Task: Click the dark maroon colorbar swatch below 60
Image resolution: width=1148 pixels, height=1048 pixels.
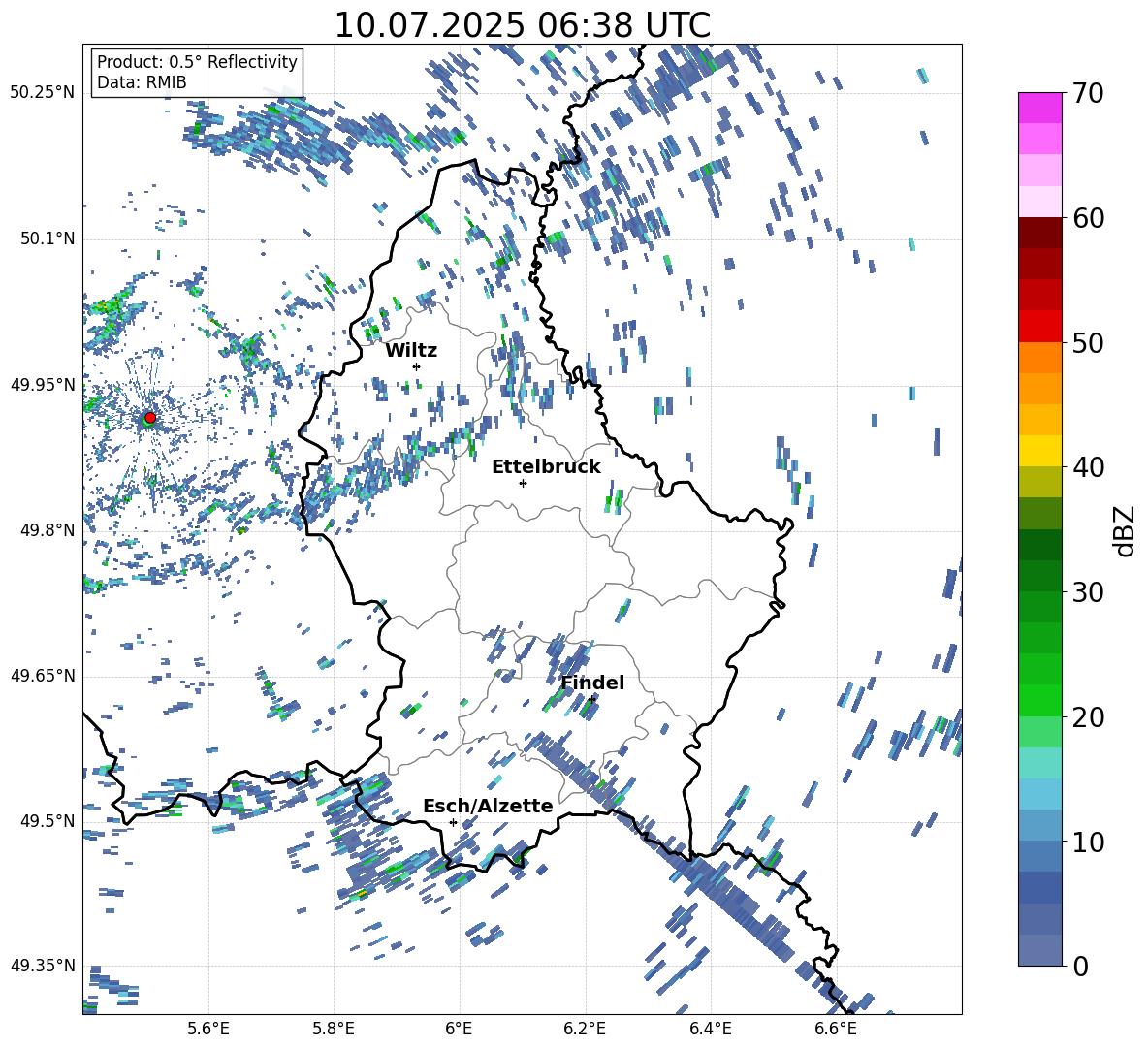Action: point(1039,233)
